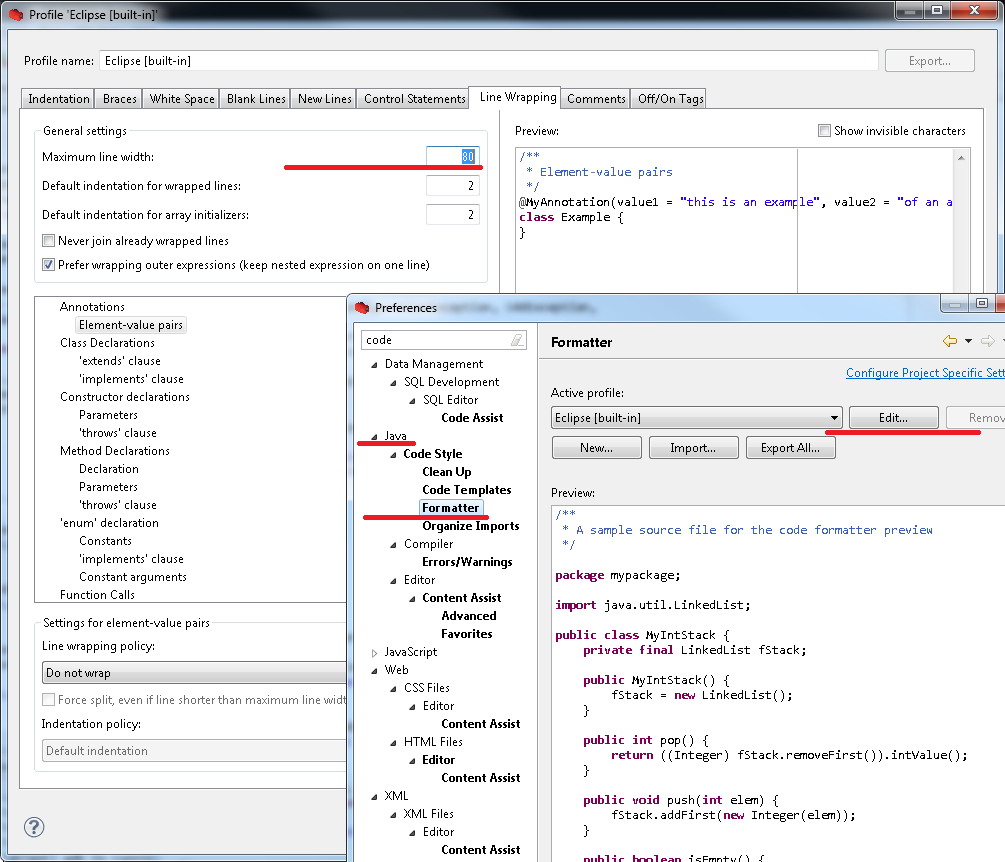The height and width of the screenshot is (862, 1005).
Task: Click the 'code' filter text field
Action: pyautogui.click(x=444, y=340)
